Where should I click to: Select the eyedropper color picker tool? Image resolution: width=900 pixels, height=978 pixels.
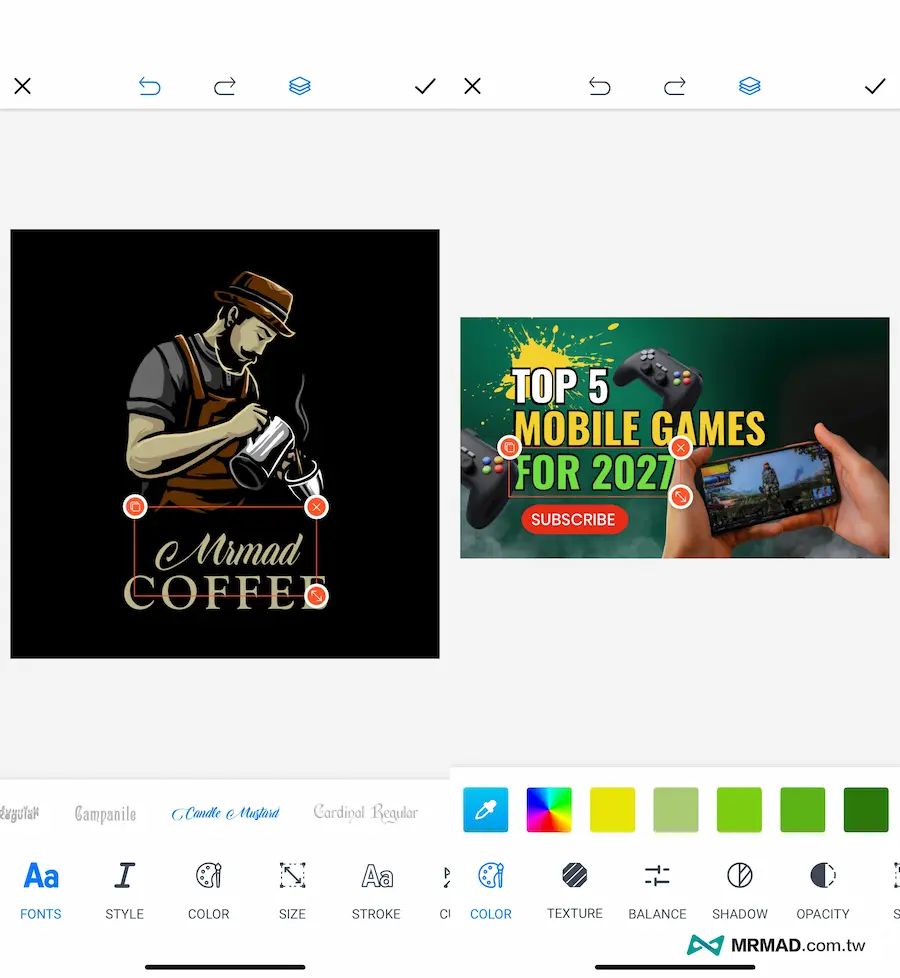486,810
